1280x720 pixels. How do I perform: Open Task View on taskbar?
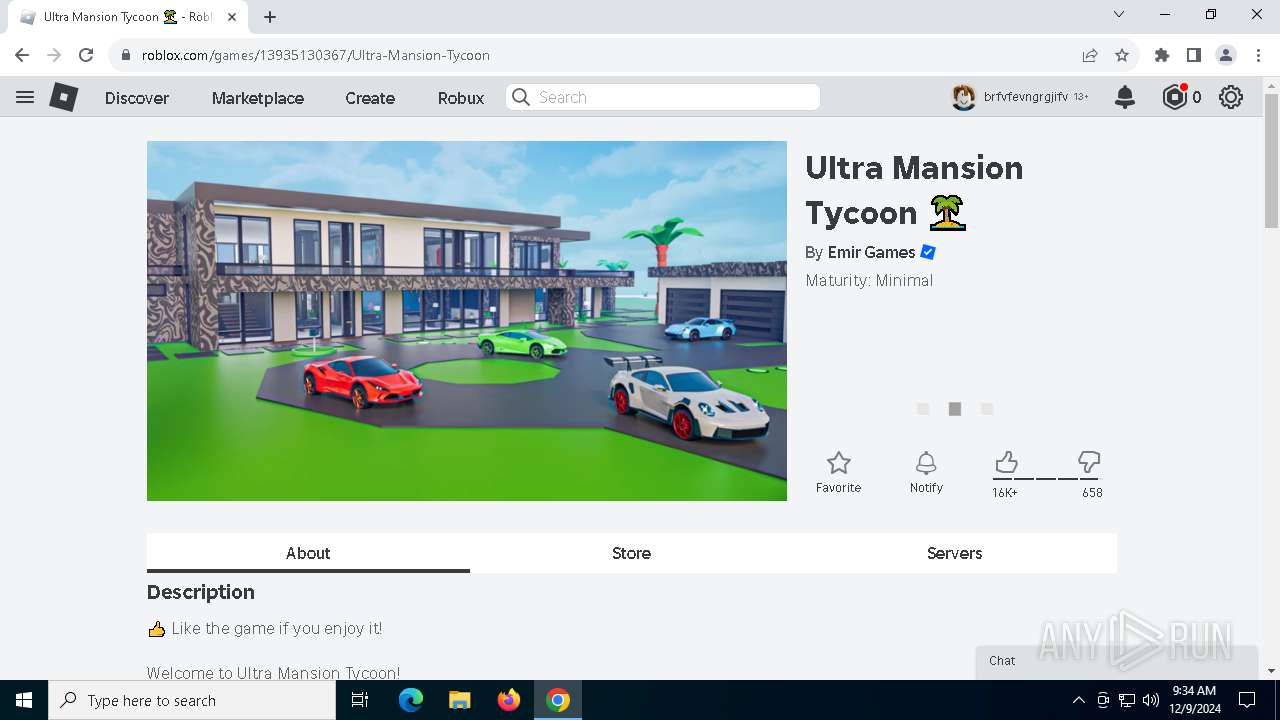tap(361, 700)
